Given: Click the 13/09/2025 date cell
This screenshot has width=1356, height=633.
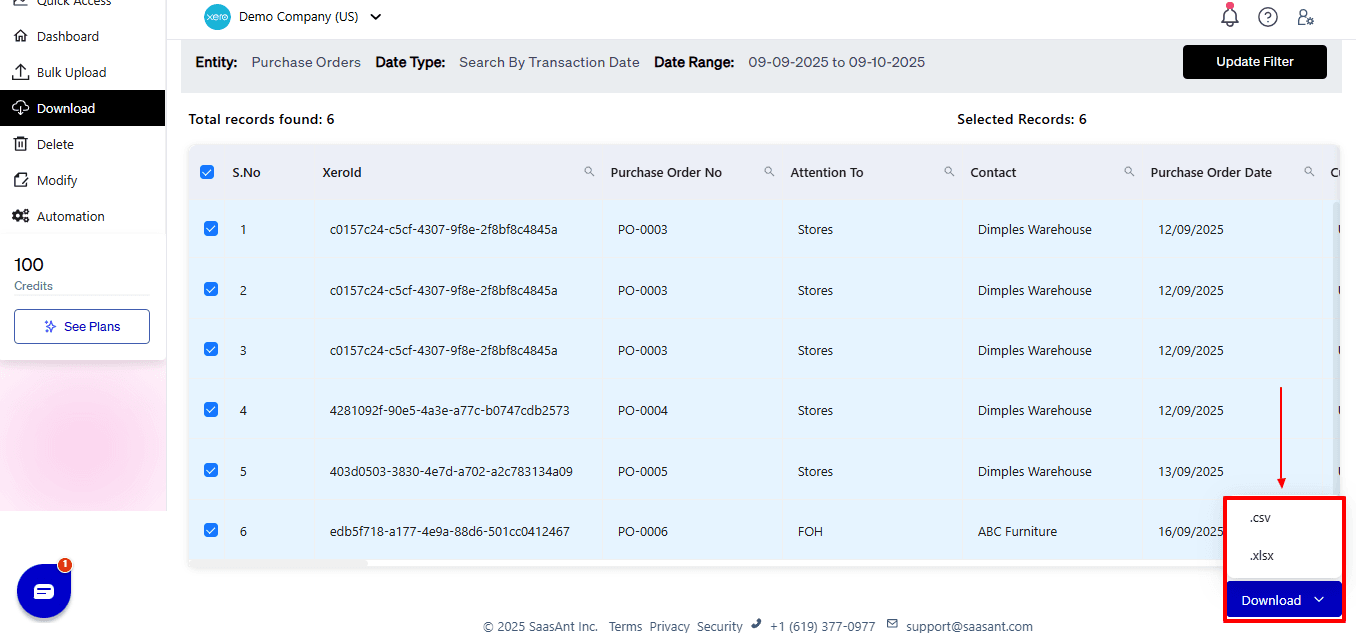Looking at the screenshot, I should [x=1191, y=471].
